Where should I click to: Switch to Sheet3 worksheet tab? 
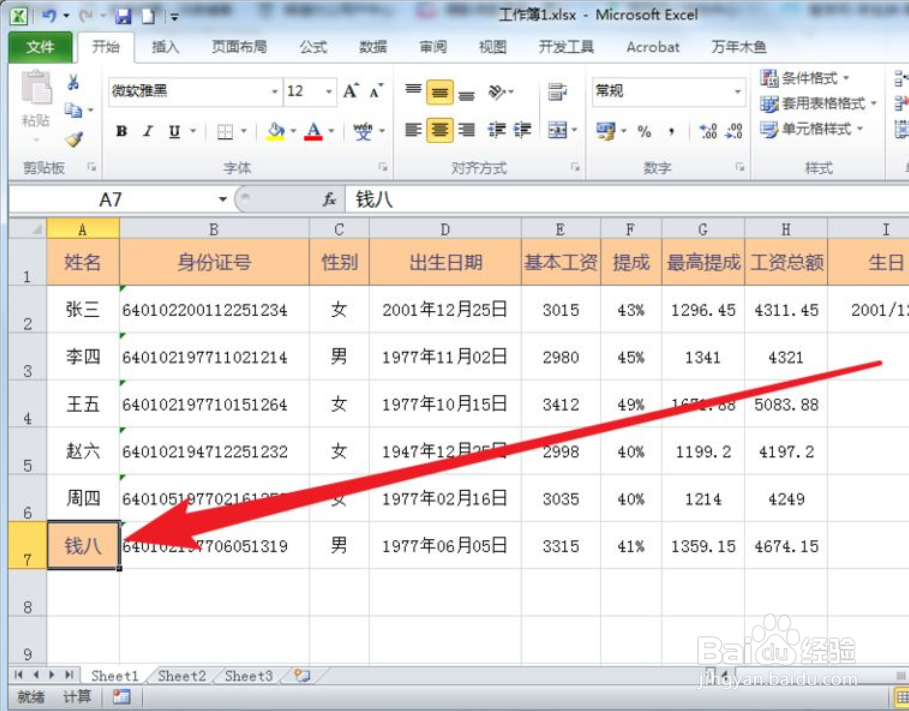click(x=248, y=676)
